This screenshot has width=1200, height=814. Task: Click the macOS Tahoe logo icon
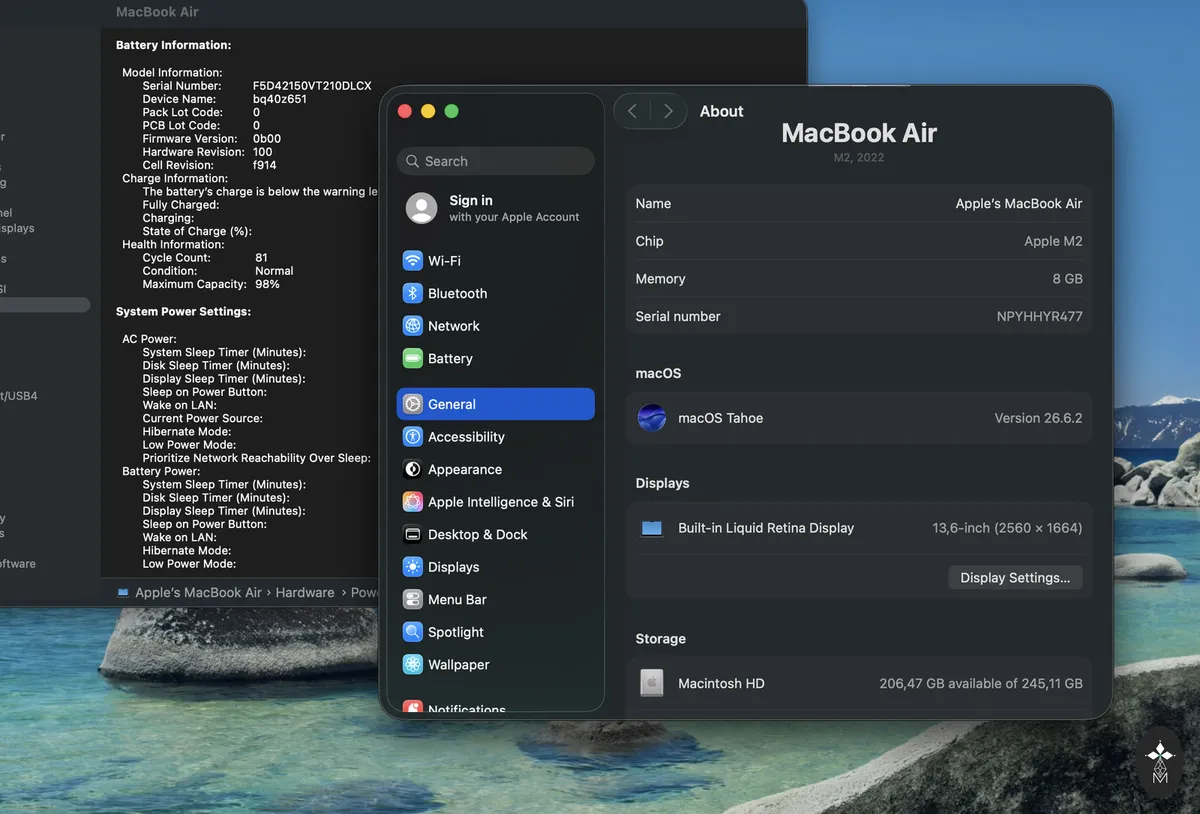pyautogui.click(x=652, y=418)
